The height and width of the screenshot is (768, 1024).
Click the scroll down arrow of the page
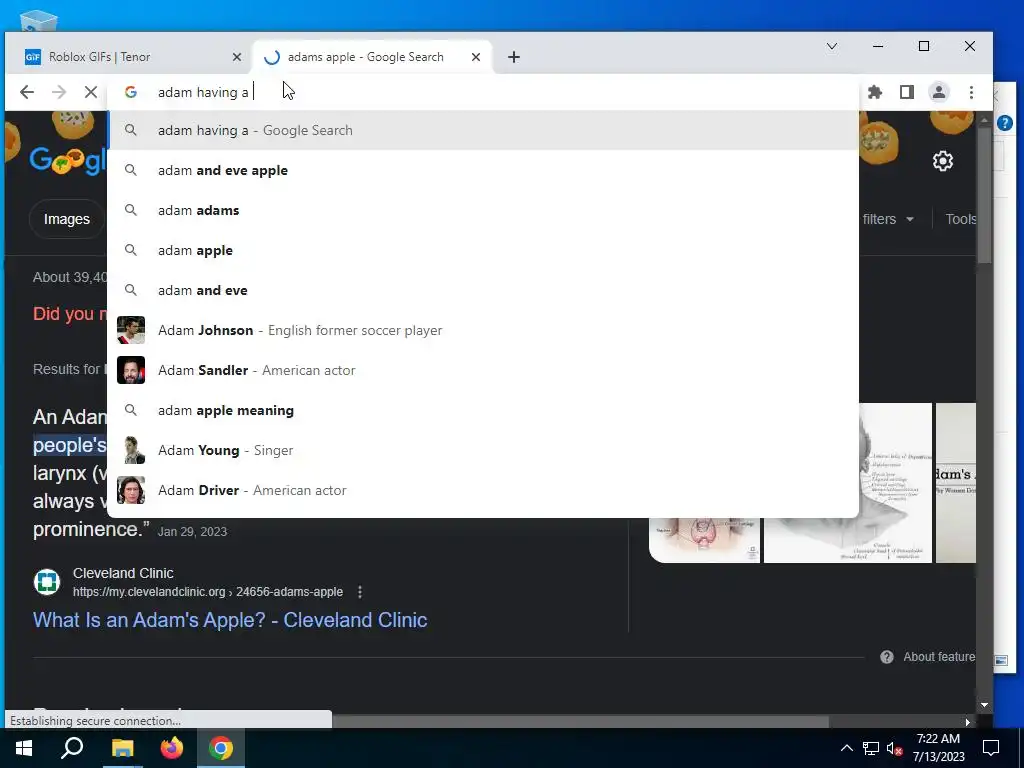click(x=984, y=705)
